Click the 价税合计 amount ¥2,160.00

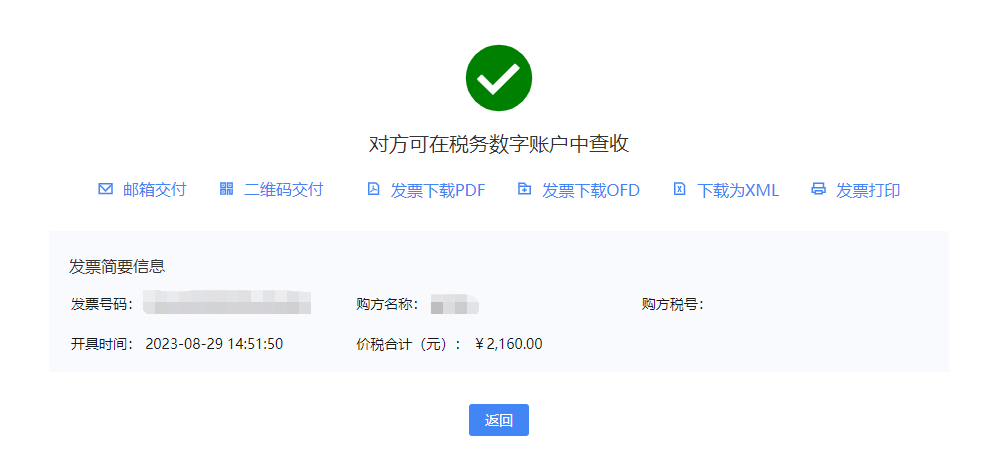click(x=509, y=344)
